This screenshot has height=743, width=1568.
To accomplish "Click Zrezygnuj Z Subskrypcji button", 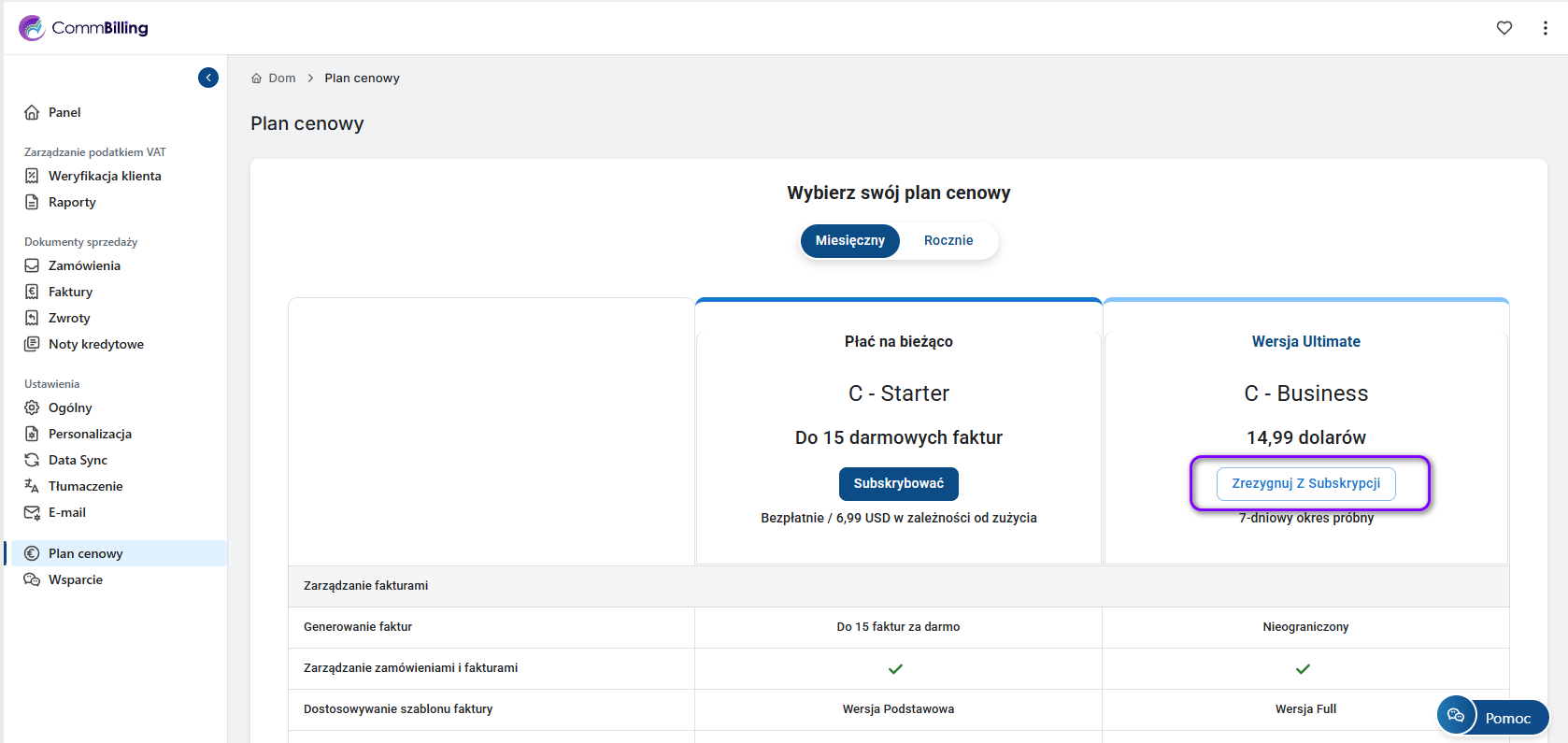I will (1305, 483).
